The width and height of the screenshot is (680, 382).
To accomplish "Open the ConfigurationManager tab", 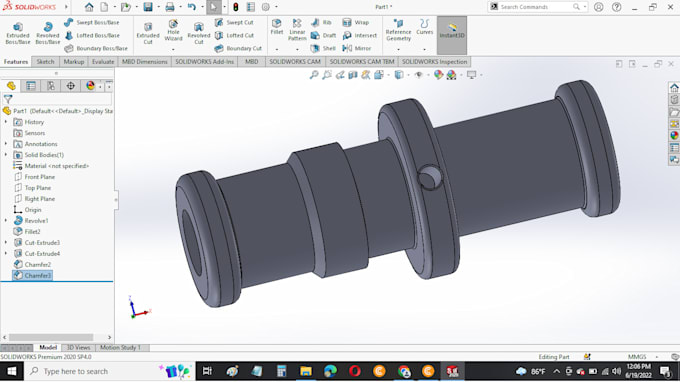I will point(51,86).
